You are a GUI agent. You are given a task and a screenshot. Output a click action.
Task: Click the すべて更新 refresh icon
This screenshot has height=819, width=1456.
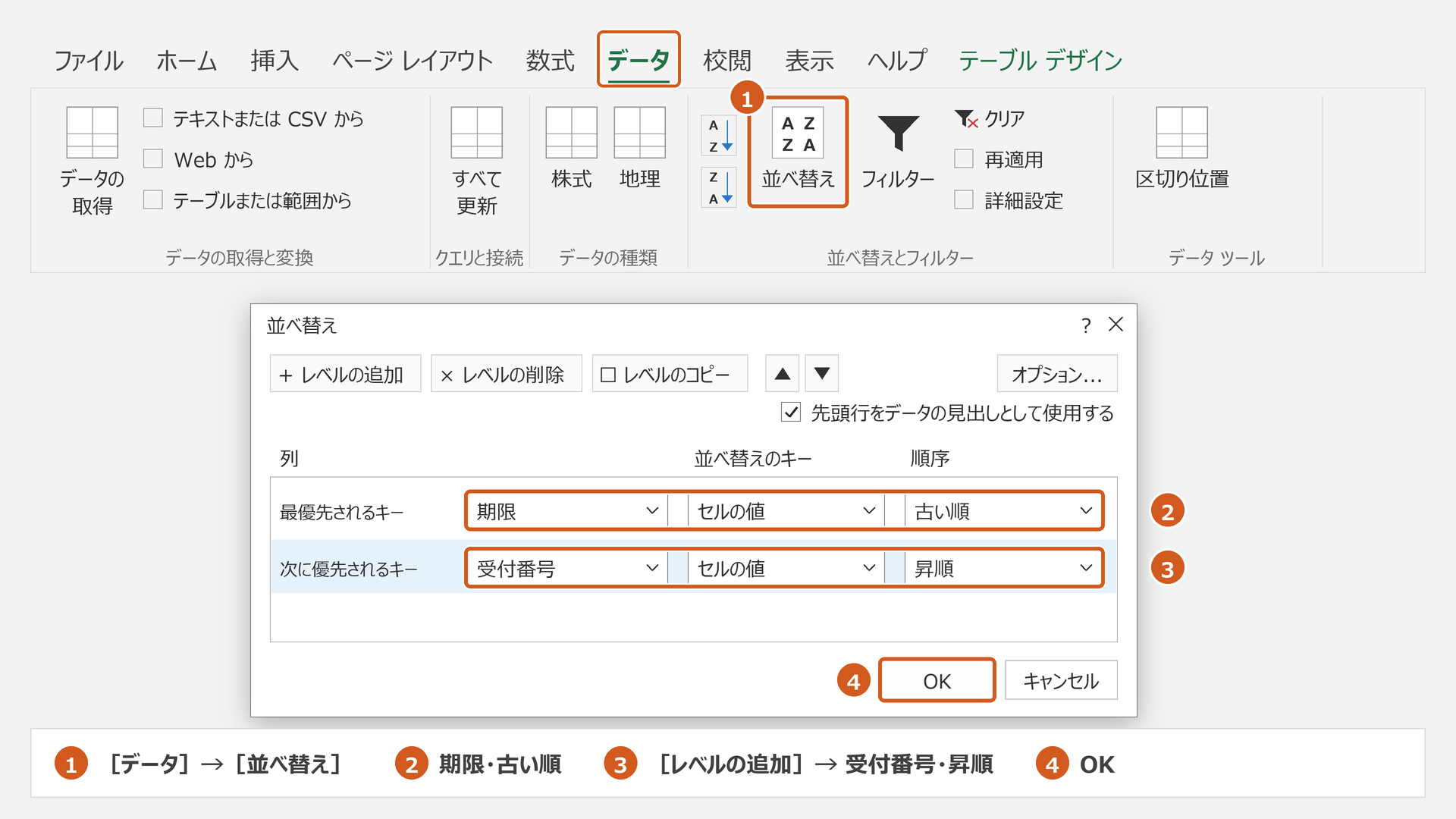point(476,133)
